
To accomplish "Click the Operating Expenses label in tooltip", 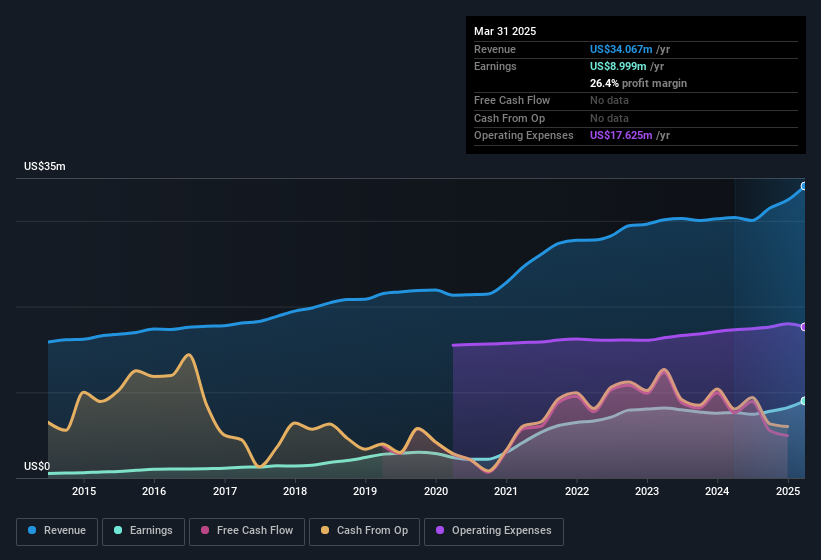I will (524, 136).
